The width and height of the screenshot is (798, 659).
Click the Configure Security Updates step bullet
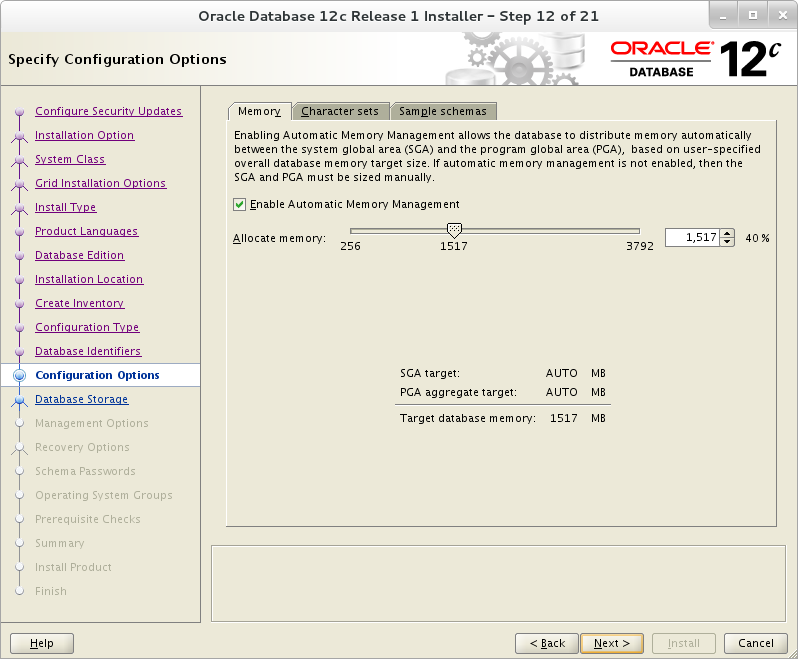[19, 111]
